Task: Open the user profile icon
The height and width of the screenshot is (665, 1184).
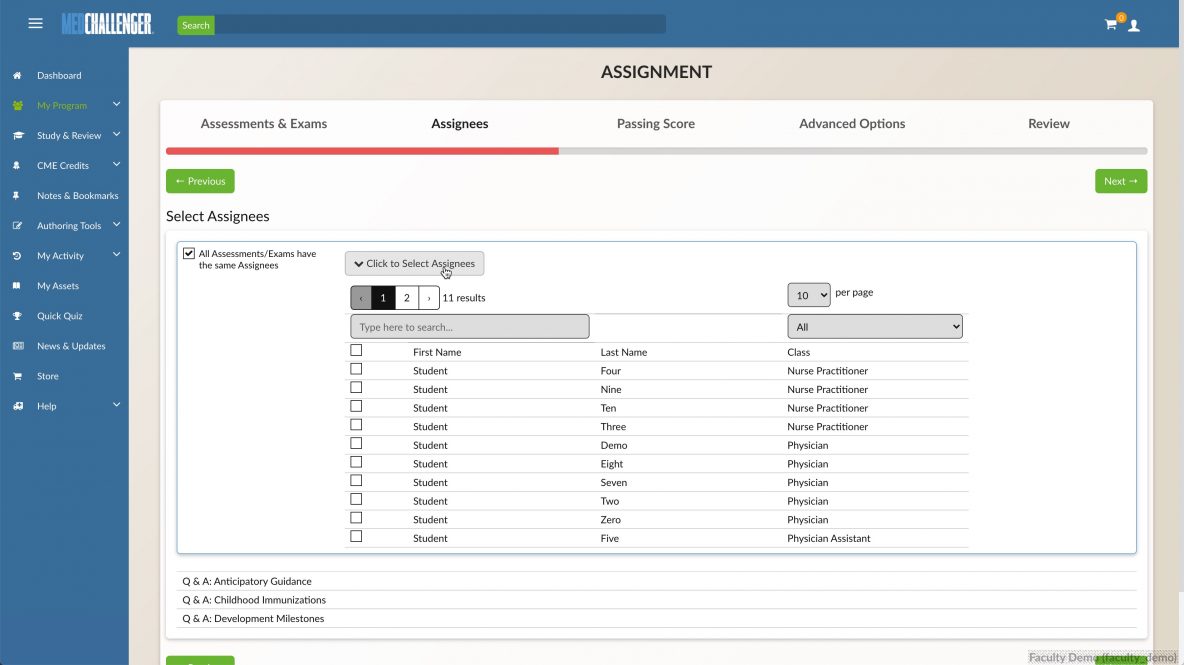Action: (1133, 26)
